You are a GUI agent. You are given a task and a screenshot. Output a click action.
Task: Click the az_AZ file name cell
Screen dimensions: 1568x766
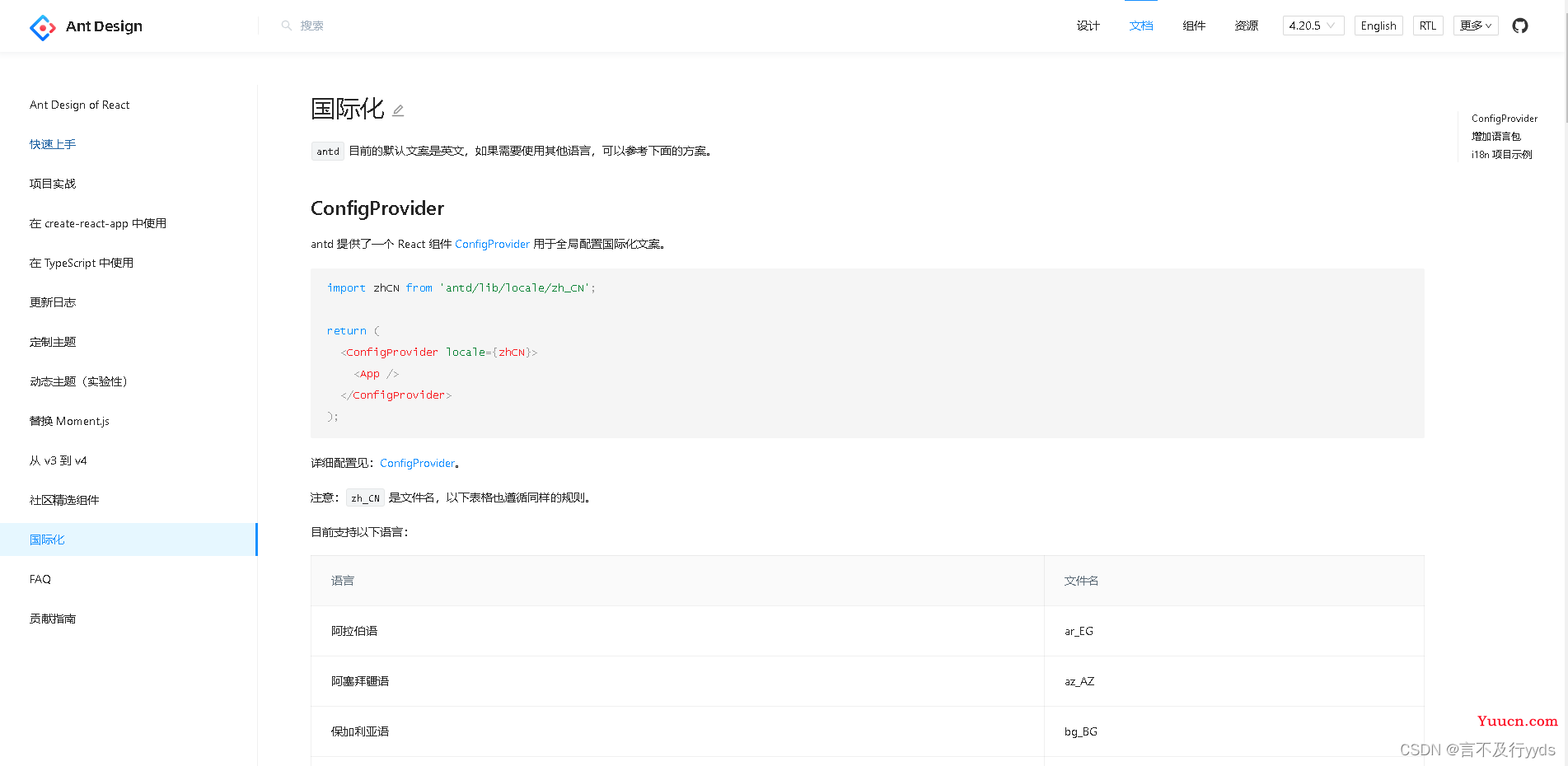click(1234, 681)
